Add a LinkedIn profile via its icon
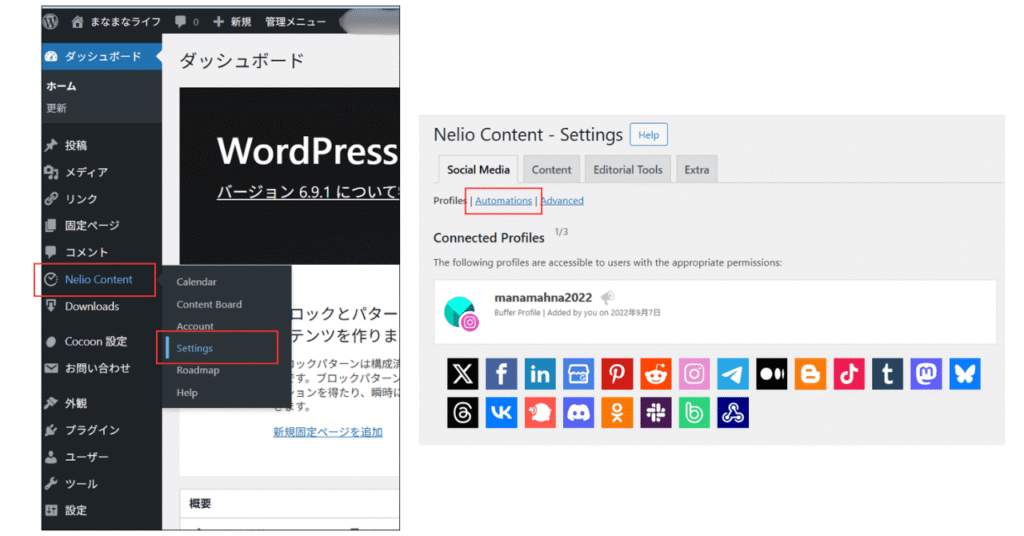 (x=540, y=374)
